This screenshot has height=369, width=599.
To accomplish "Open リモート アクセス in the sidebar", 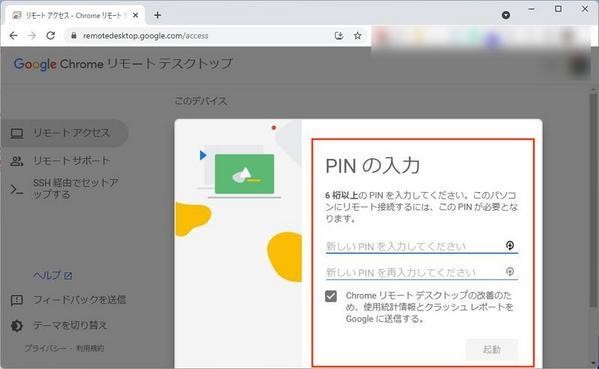I will click(x=64, y=133).
